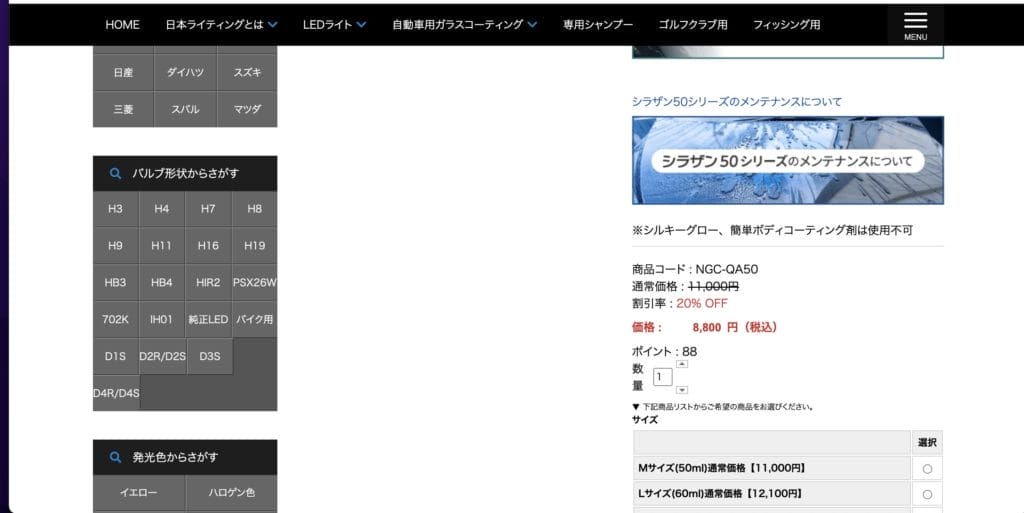Select the スズキ maker button
Image resolution: width=1024 pixels, height=513 pixels.
tap(248, 72)
